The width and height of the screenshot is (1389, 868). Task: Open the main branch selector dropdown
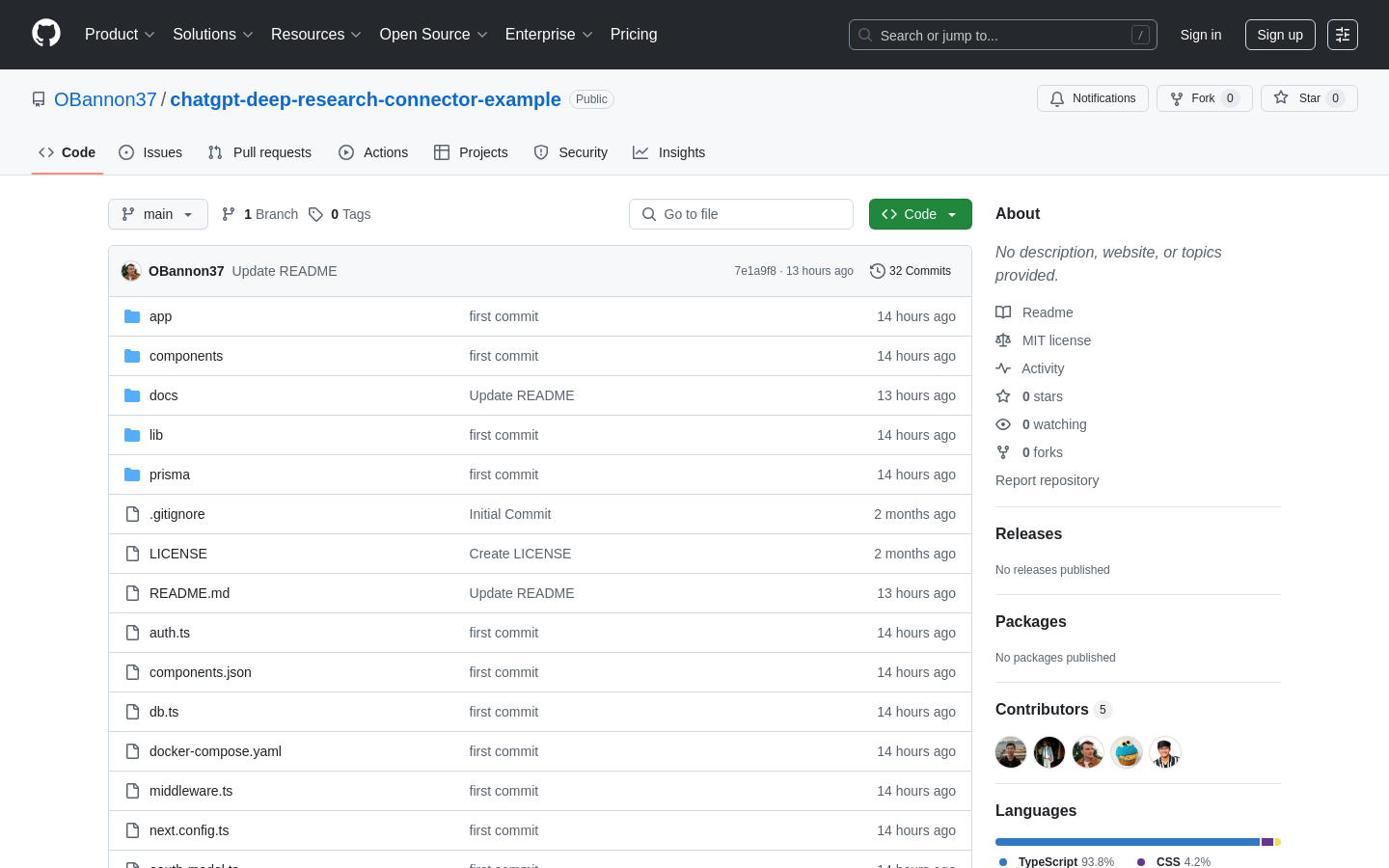coord(158,214)
